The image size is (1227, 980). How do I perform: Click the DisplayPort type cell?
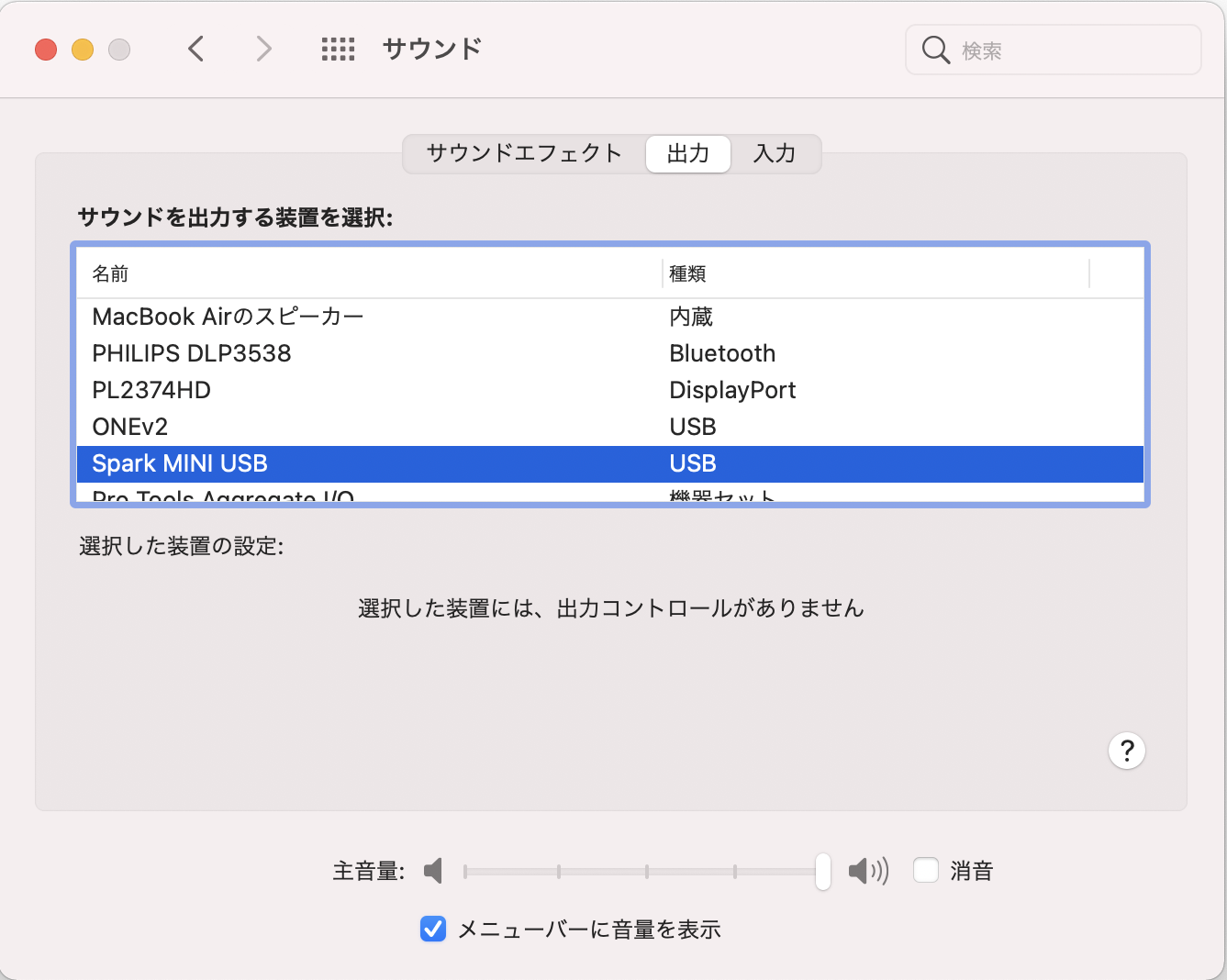tap(732, 390)
